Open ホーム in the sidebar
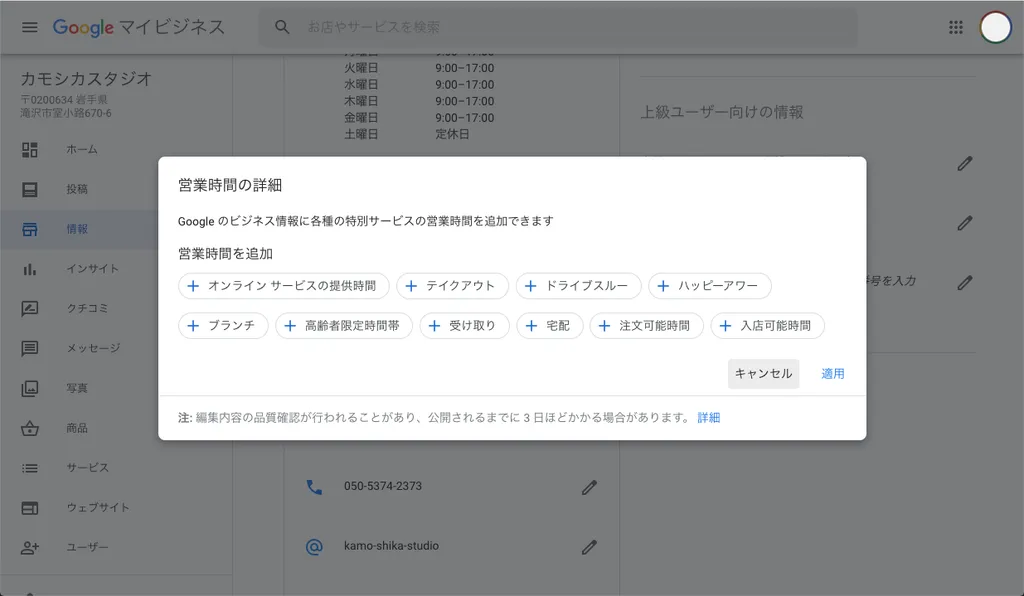1024x596 pixels. pos(82,149)
